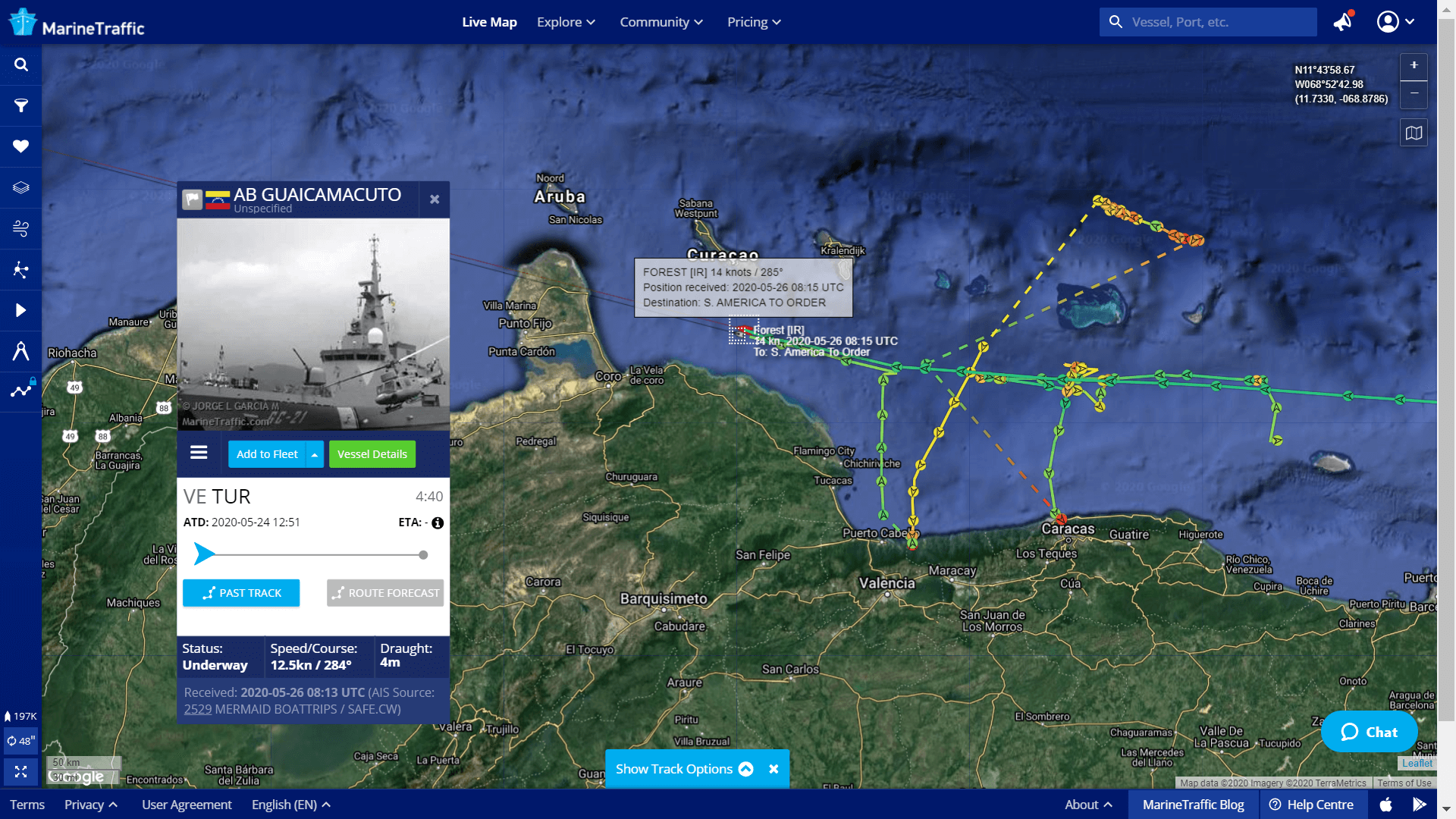
Task: Expand the Community menu
Action: point(661,22)
